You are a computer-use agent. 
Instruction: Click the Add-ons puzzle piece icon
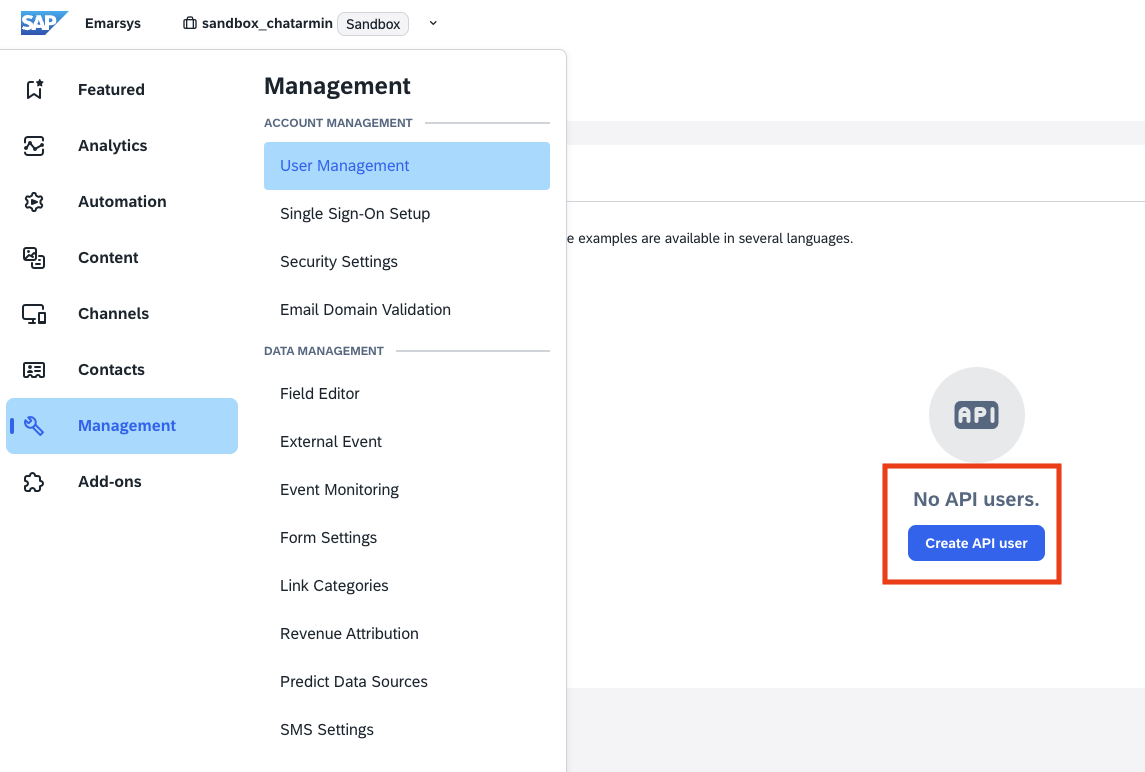(x=34, y=481)
